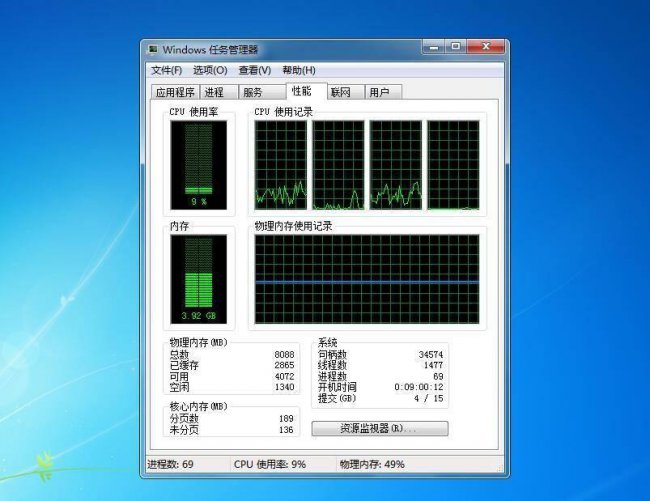Image resolution: width=650 pixels, height=501 pixels.
Task: Click the 空闲 value 1340
Action: click(284, 387)
